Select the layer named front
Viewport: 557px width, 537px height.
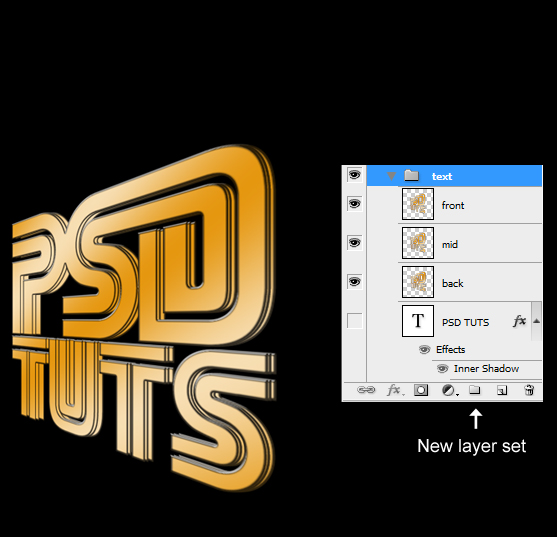click(x=453, y=205)
